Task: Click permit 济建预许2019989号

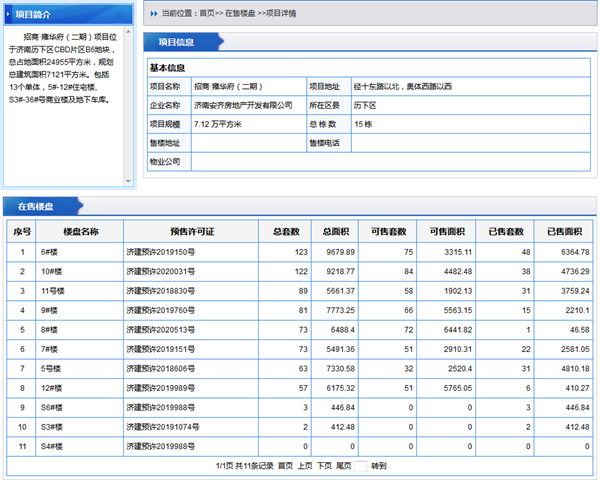Action: [x=161, y=388]
